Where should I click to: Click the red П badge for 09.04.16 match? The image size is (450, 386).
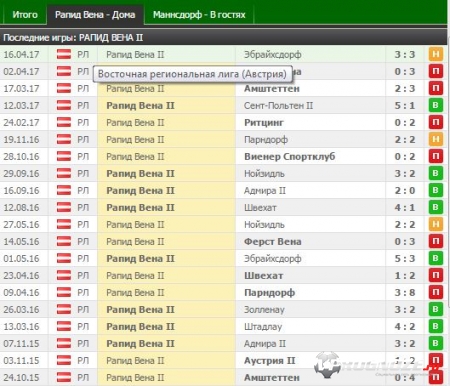coord(436,292)
